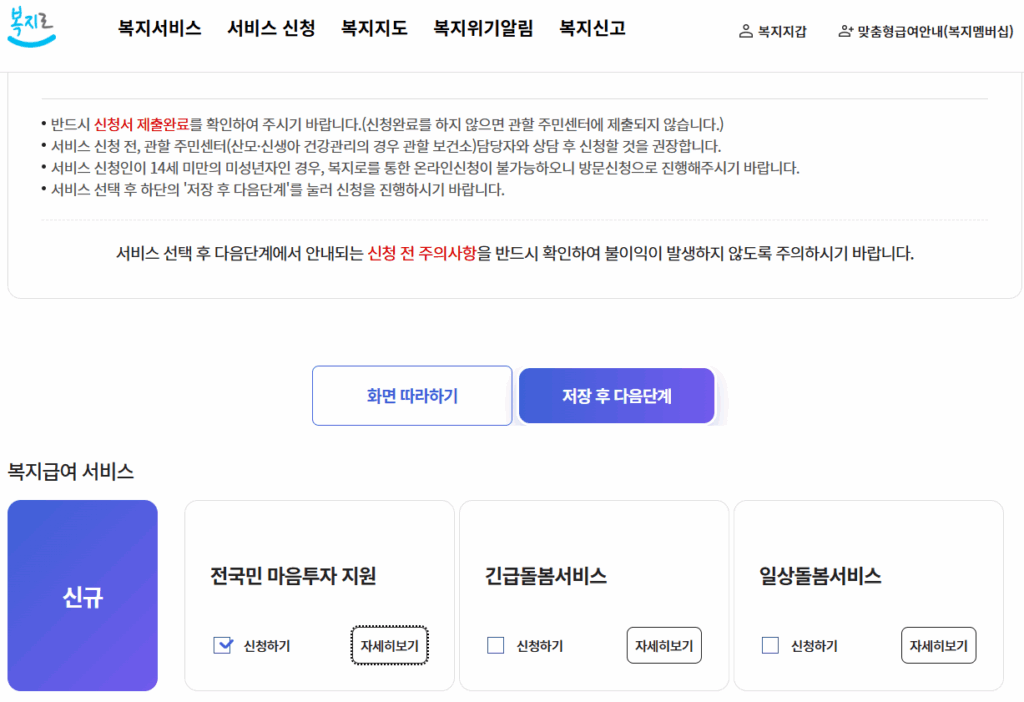This screenshot has height=702, width=1024.
Task: Click the 화면 따라하기 button
Action: pyautogui.click(x=412, y=396)
